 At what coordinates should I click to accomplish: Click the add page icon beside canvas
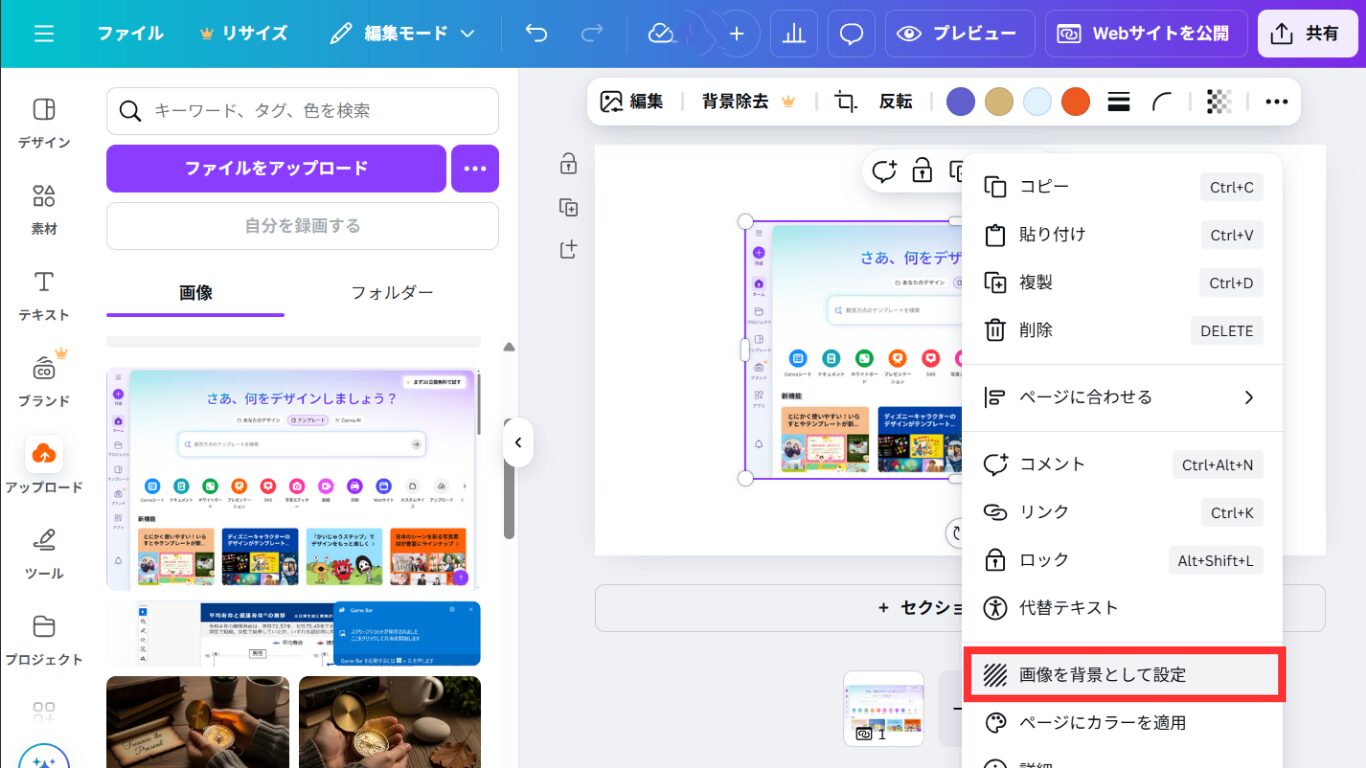[x=569, y=250]
